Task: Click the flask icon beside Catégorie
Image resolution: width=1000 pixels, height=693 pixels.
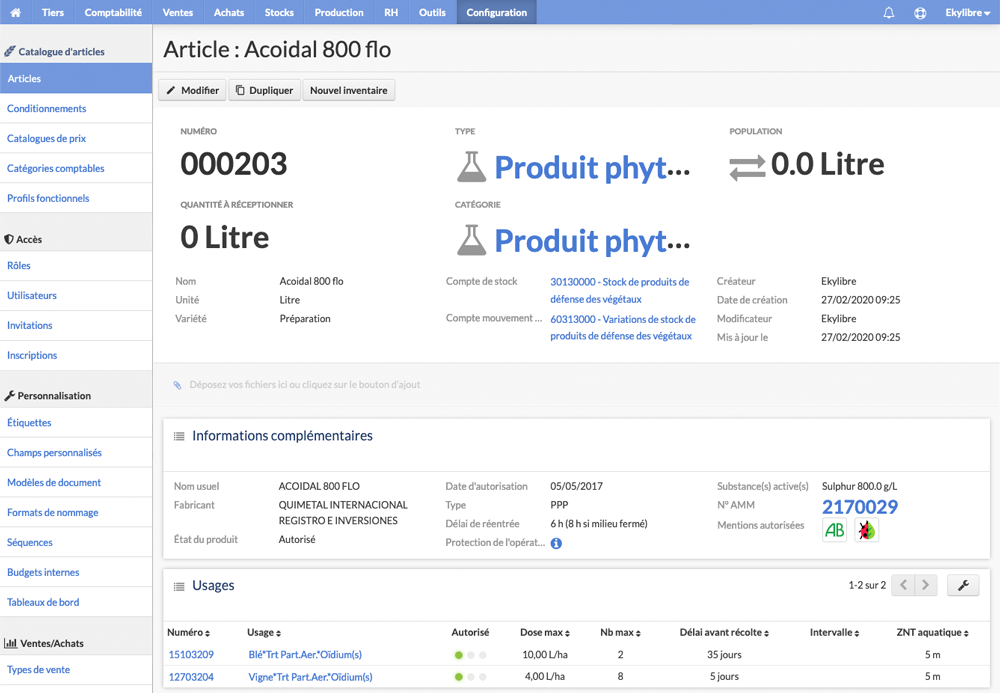Action: pyautogui.click(x=471, y=240)
